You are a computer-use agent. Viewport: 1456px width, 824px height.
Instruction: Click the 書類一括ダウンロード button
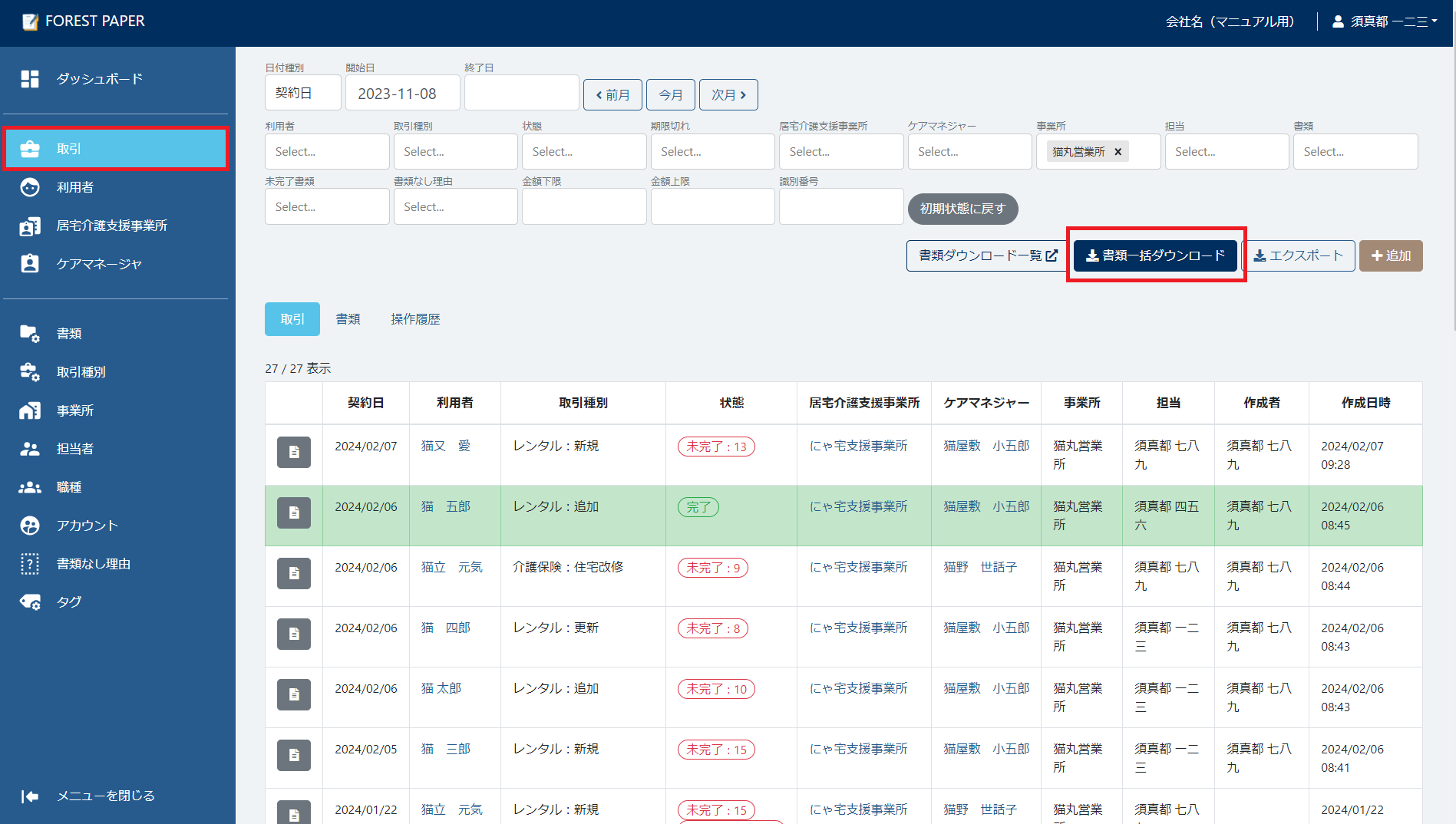(1155, 255)
